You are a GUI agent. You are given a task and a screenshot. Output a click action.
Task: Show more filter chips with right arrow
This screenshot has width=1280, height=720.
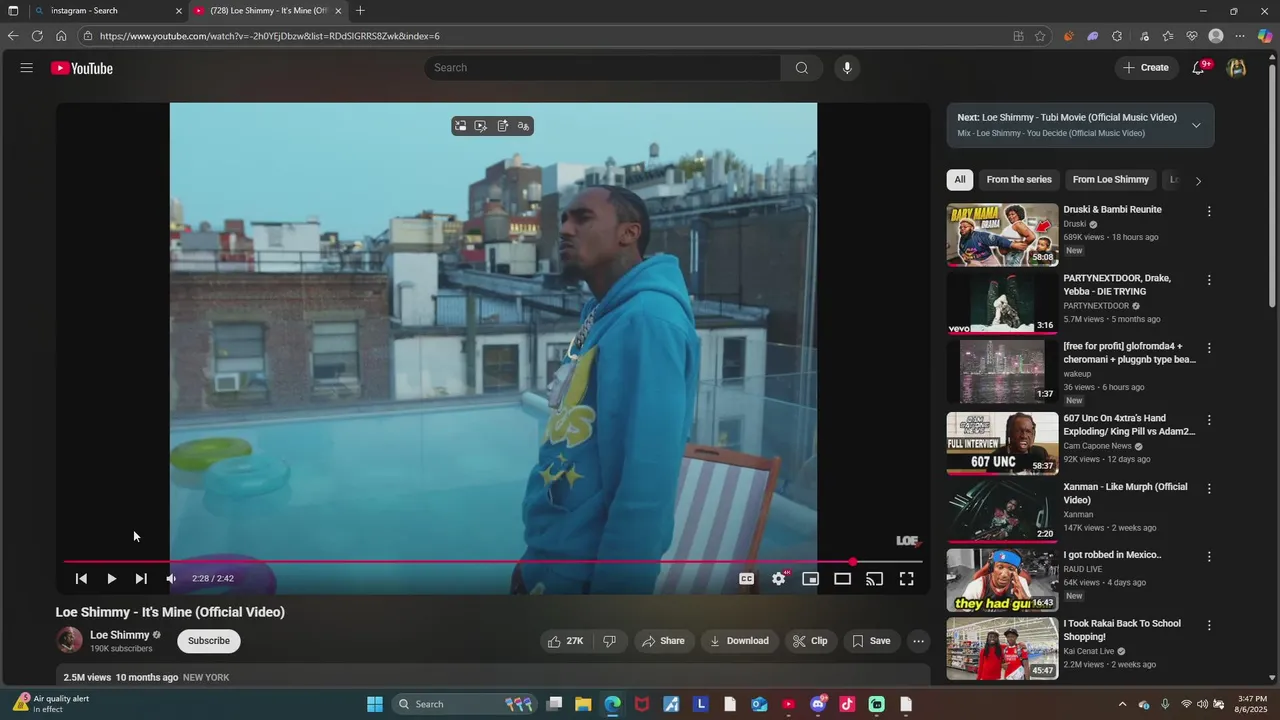click(1198, 181)
